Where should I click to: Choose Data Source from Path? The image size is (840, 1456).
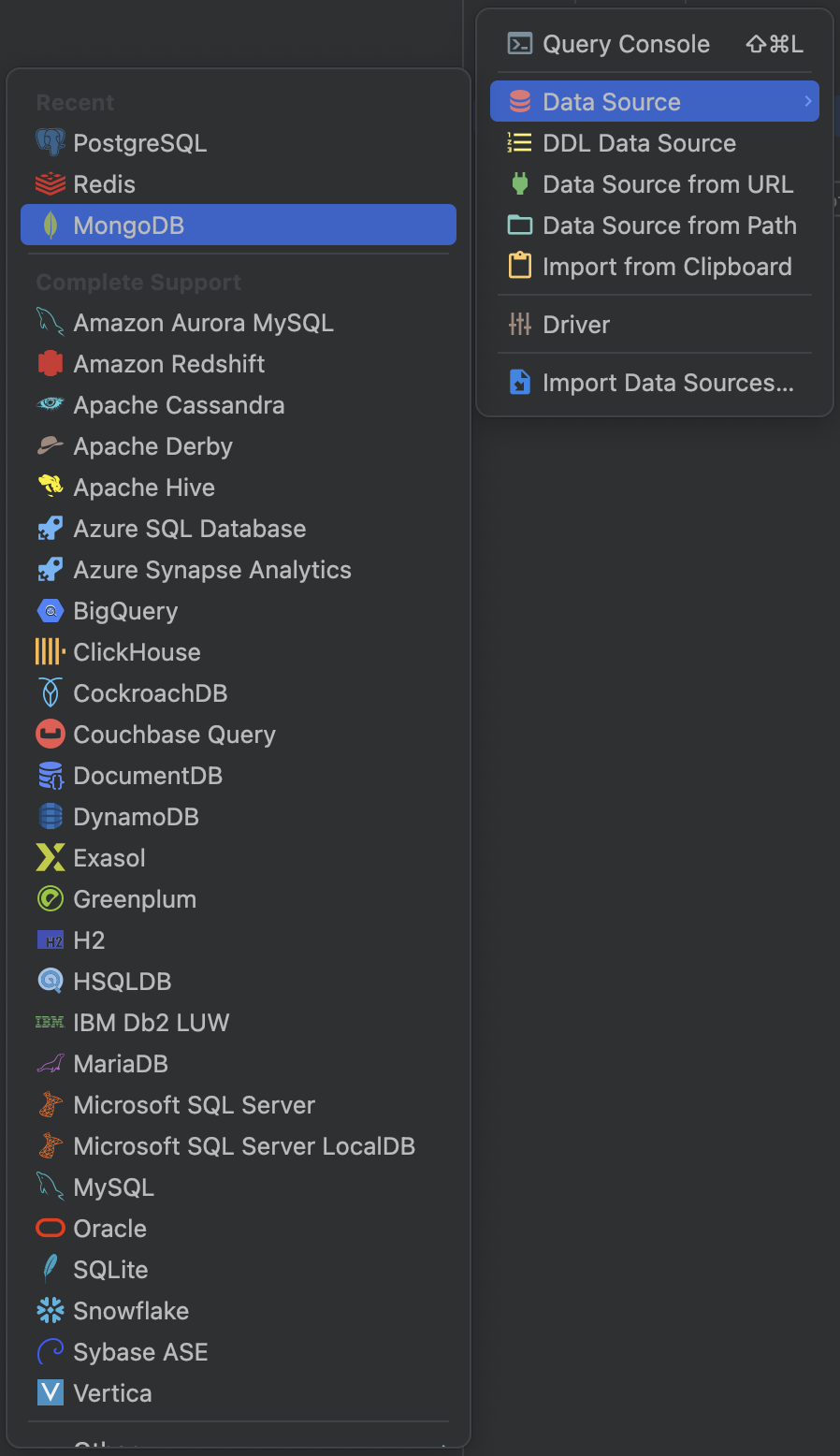pyautogui.click(x=669, y=226)
